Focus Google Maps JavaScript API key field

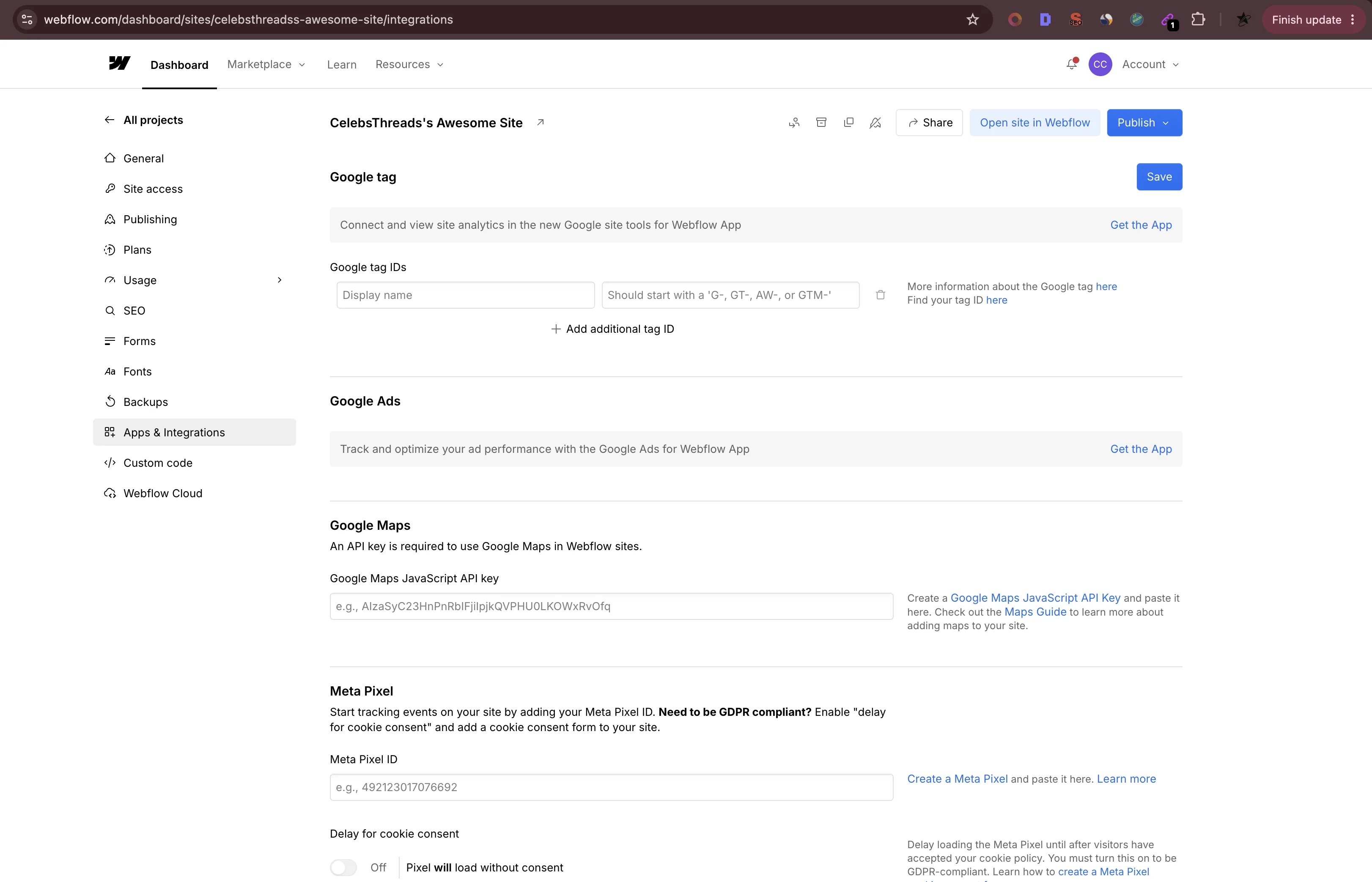click(x=611, y=606)
